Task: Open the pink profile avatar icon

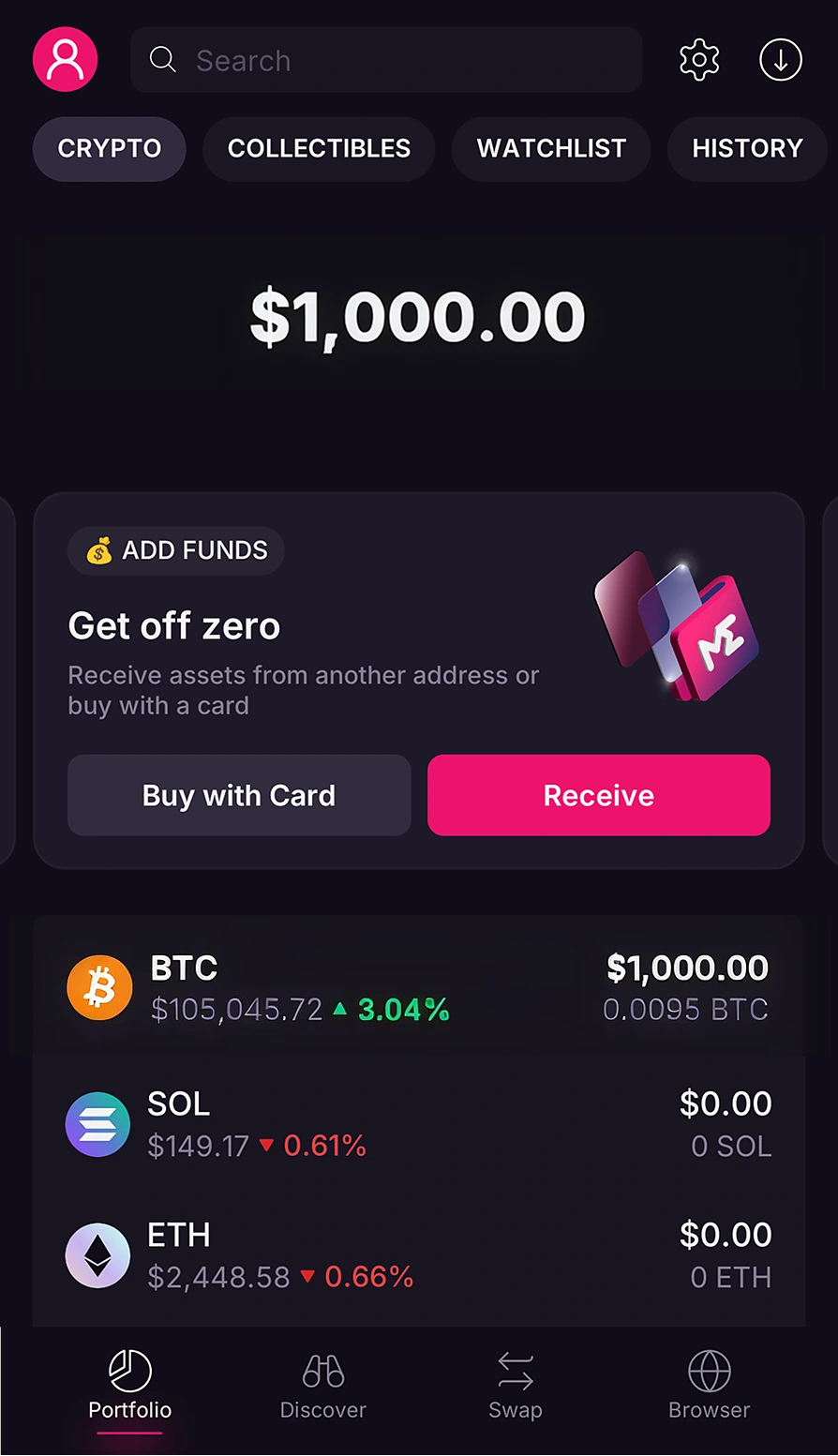Action: (66, 59)
